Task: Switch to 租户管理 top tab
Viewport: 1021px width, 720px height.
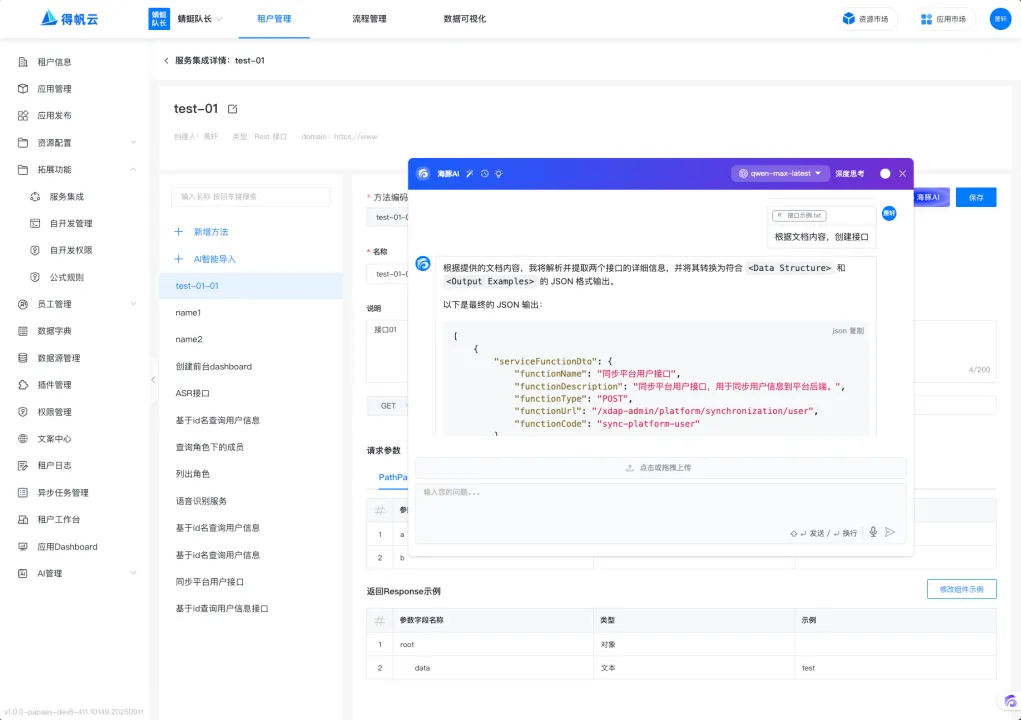Action: [274, 19]
